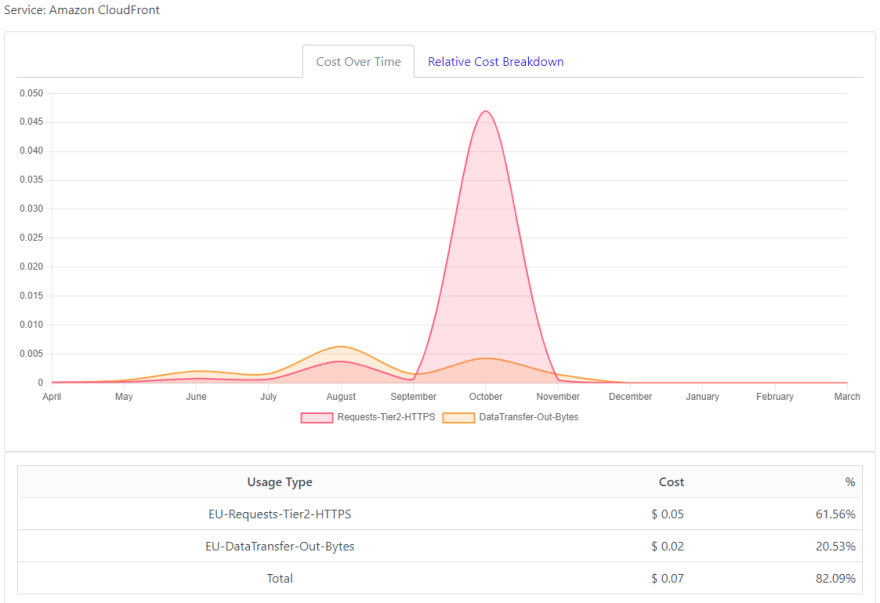
Task: Click the July x-axis label
Action: [x=268, y=396]
